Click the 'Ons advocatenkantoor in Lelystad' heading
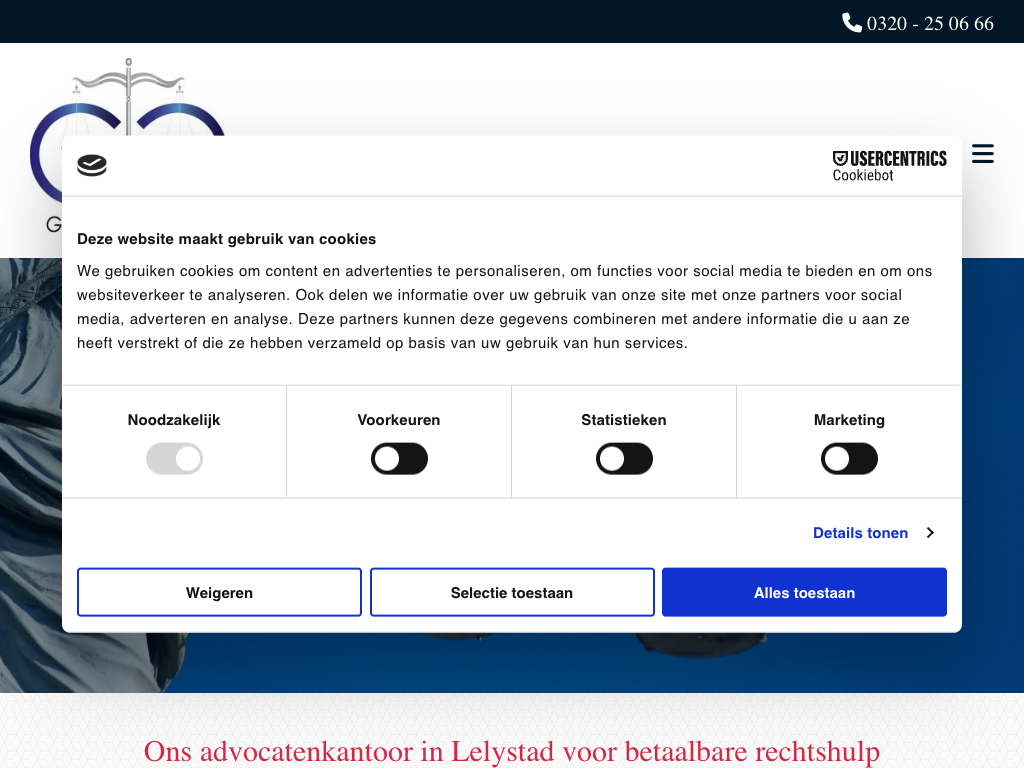 [x=511, y=751]
